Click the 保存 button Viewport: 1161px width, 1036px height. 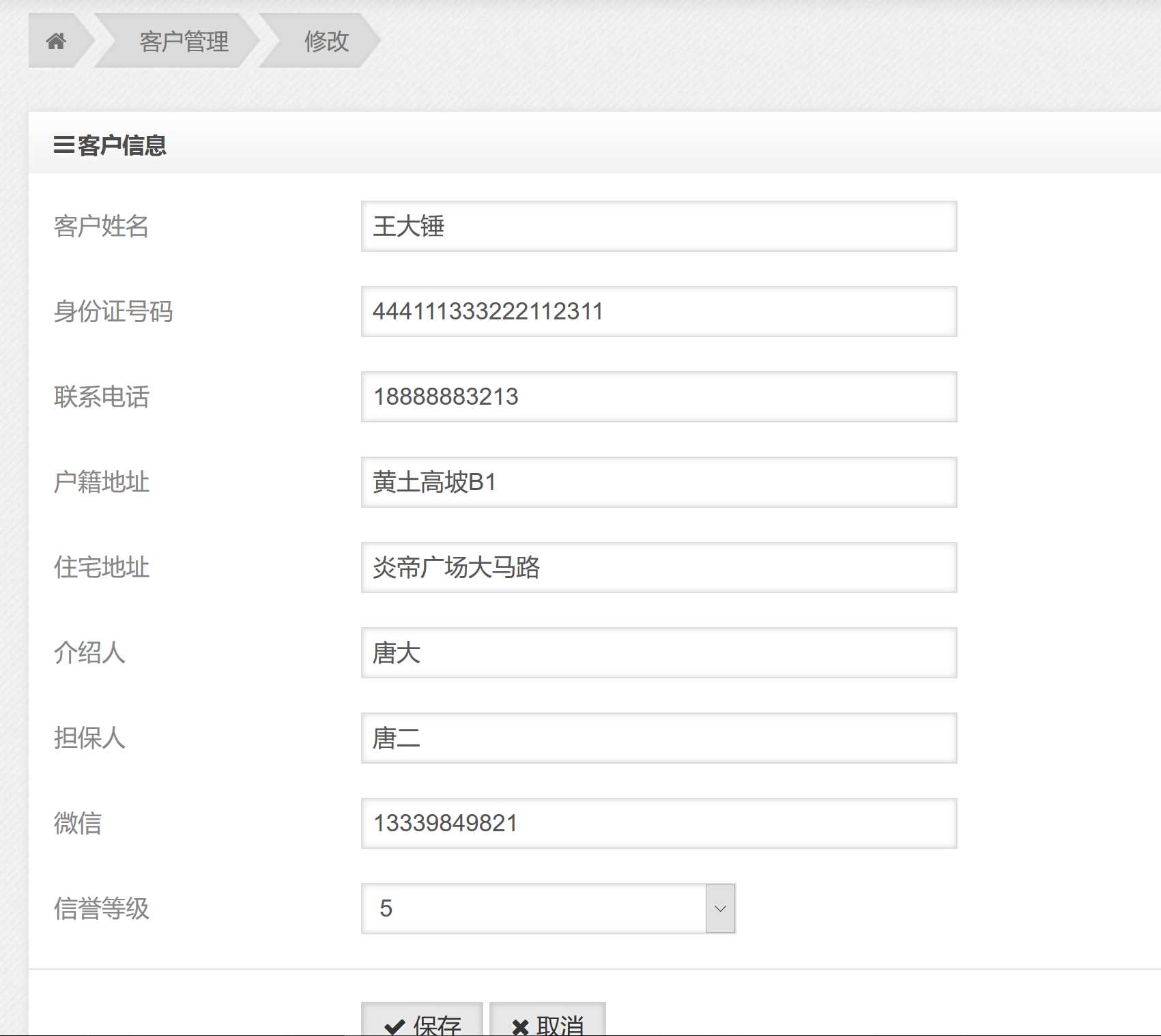click(x=422, y=1020)
